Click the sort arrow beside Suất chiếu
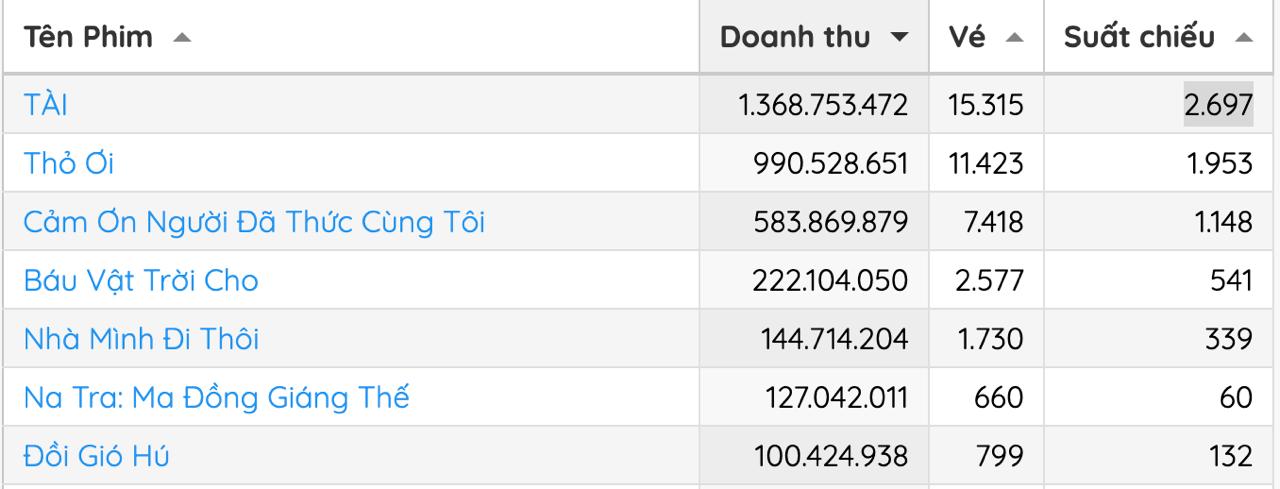Screen dimensions: 1280x489 (1243, 39)
